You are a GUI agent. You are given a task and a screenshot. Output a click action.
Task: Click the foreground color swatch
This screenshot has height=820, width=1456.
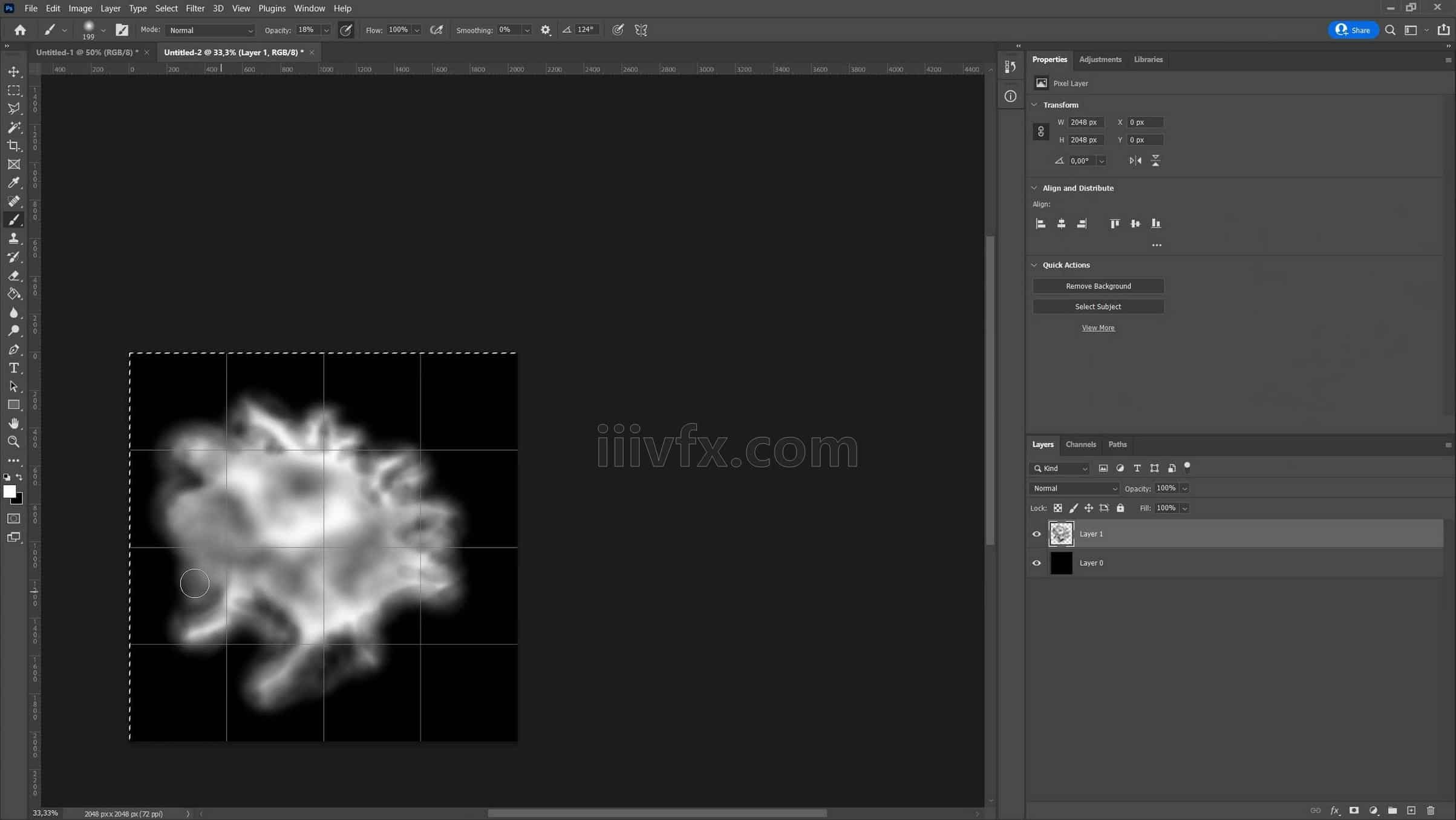tap(9, 491)
